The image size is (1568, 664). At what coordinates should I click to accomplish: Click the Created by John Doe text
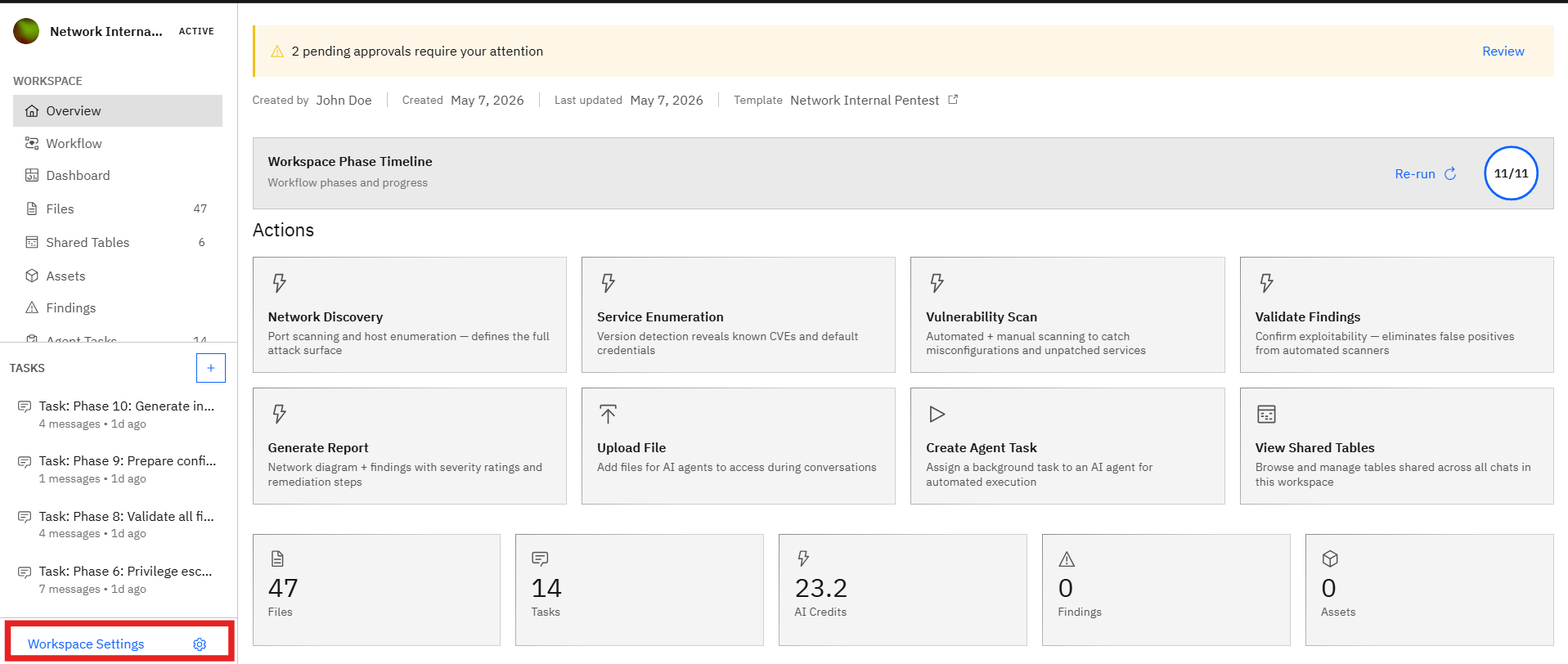tap(312, 101)
